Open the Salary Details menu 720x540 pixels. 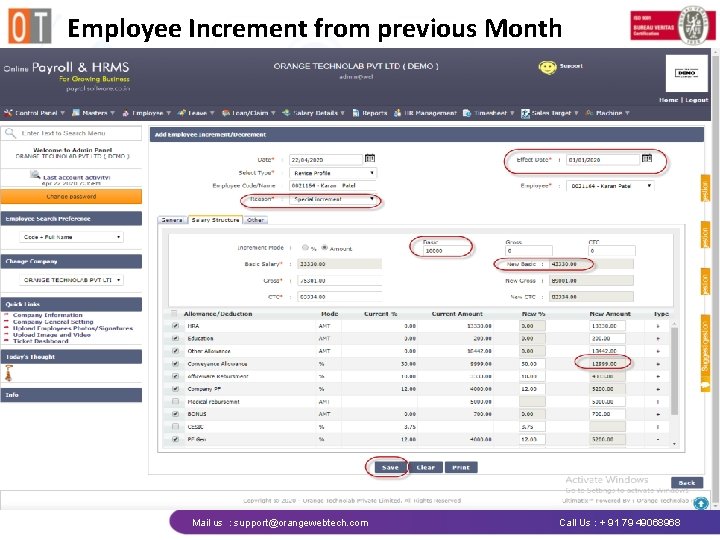click(x=314, y=113)
